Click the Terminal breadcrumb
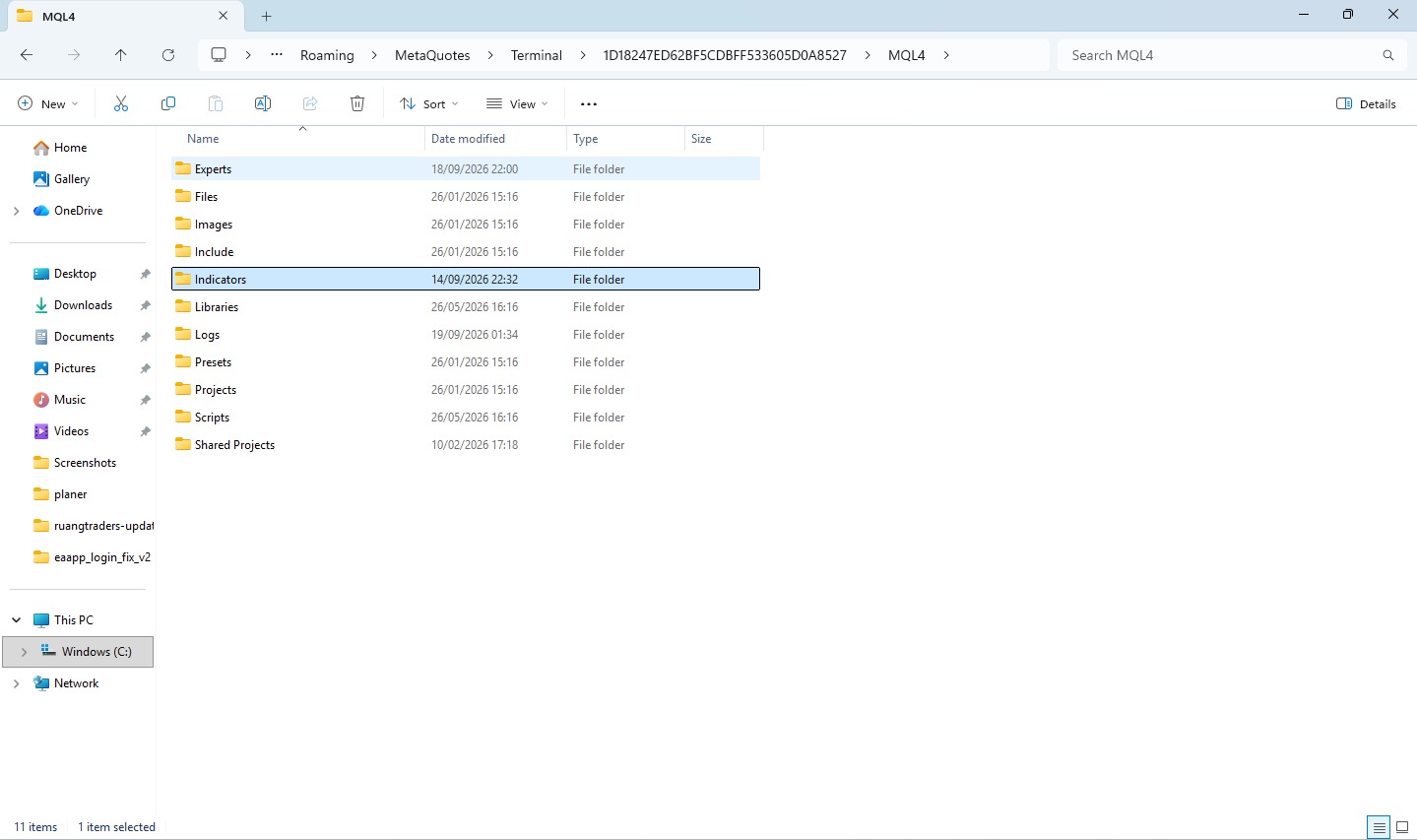Screen dimensions: 1417x840 tap(537, 55)
